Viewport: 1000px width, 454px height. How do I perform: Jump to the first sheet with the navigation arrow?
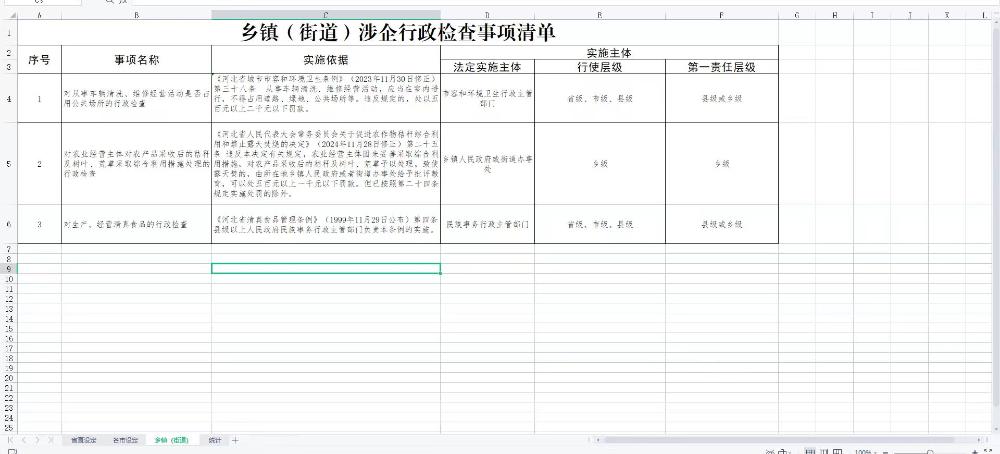(x=11, y=440)
